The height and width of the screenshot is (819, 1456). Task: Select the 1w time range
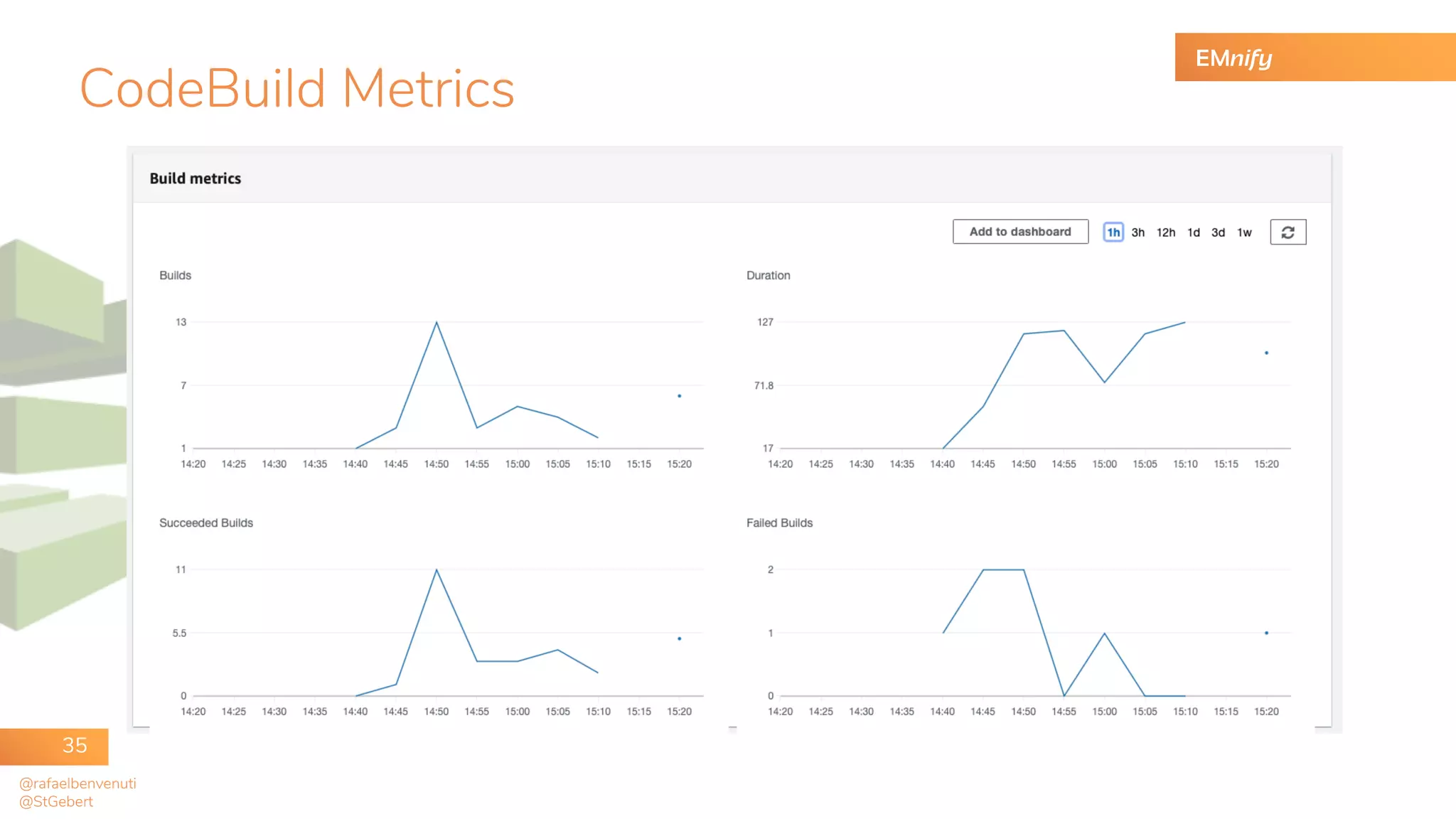click(1244, 232)
